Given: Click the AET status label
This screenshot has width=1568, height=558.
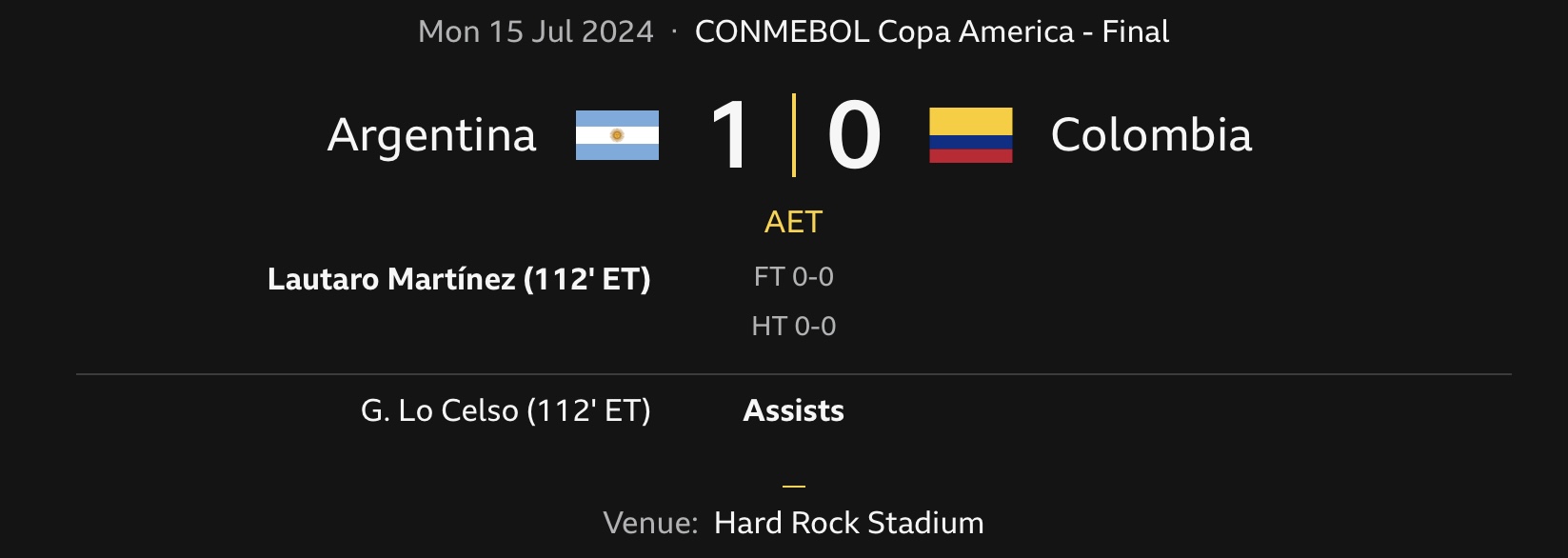Looking at the screenshot, I should coord(793,222).
